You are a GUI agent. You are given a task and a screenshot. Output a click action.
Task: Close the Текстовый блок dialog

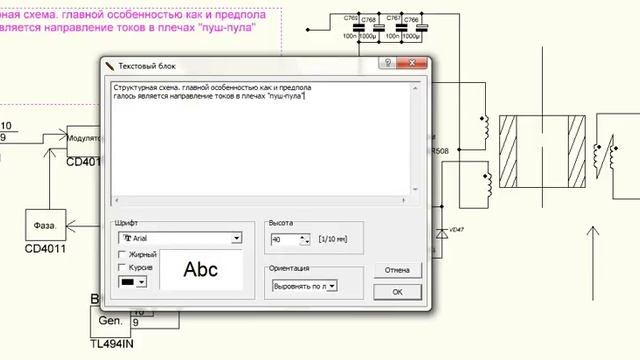(411, 63)
